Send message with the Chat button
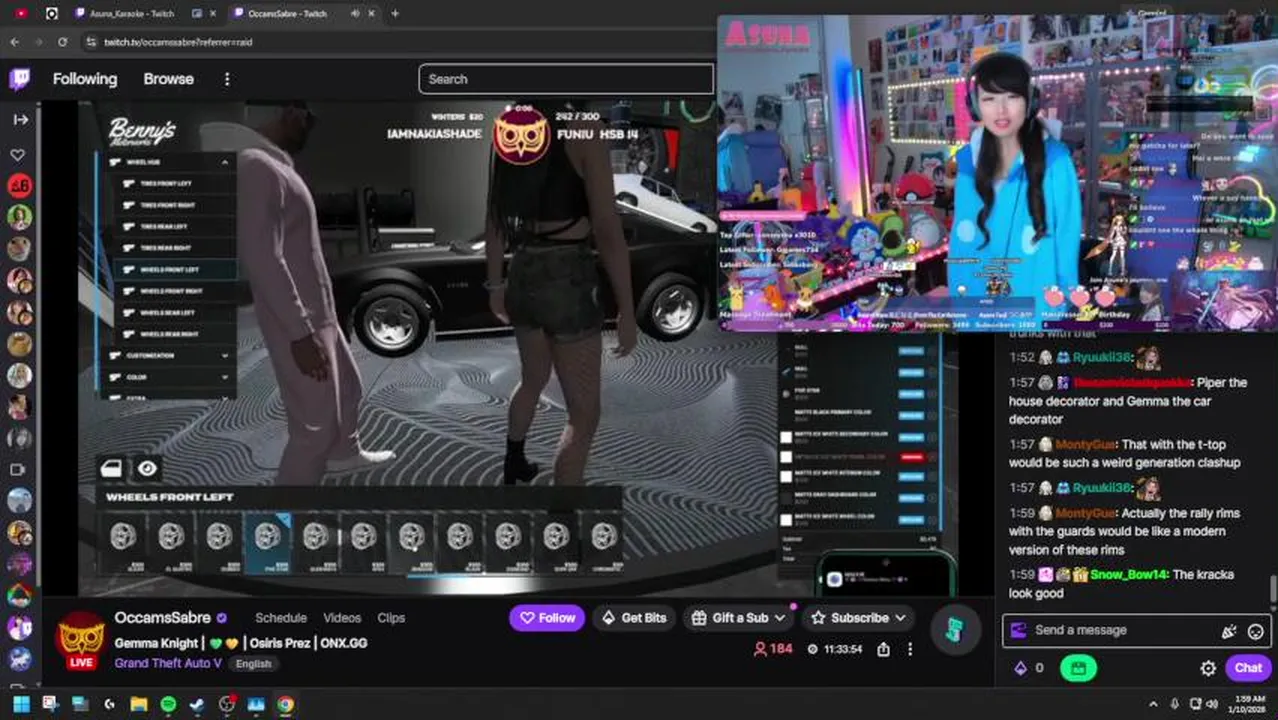The width and height of the screenshot is (1278, 720). coord(1248,668)
